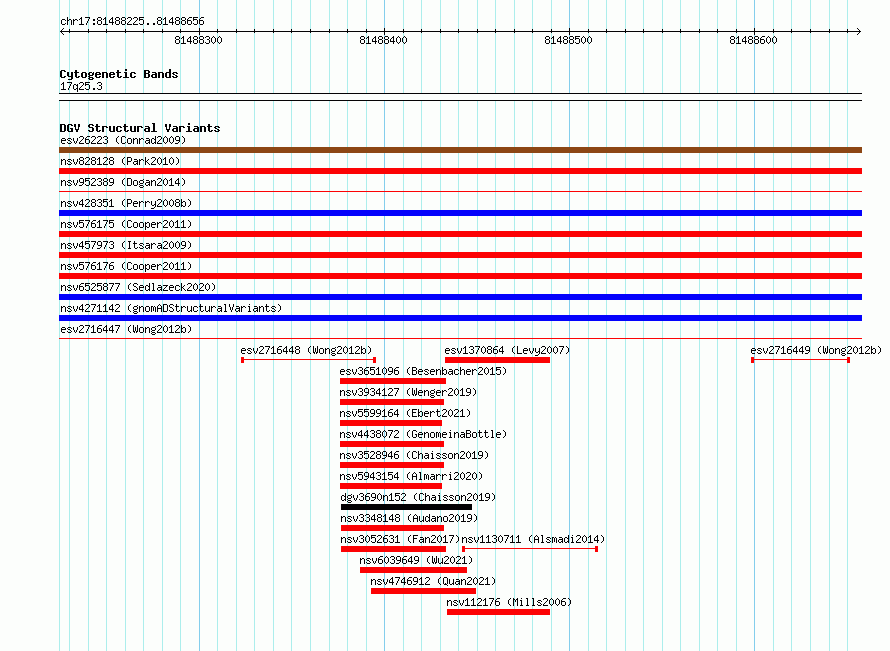Select the blue nsv428351 variant bar
Image resolution: width=890 pixels, height=651 pixels.
pyautogui.click(x=460, y=213)
